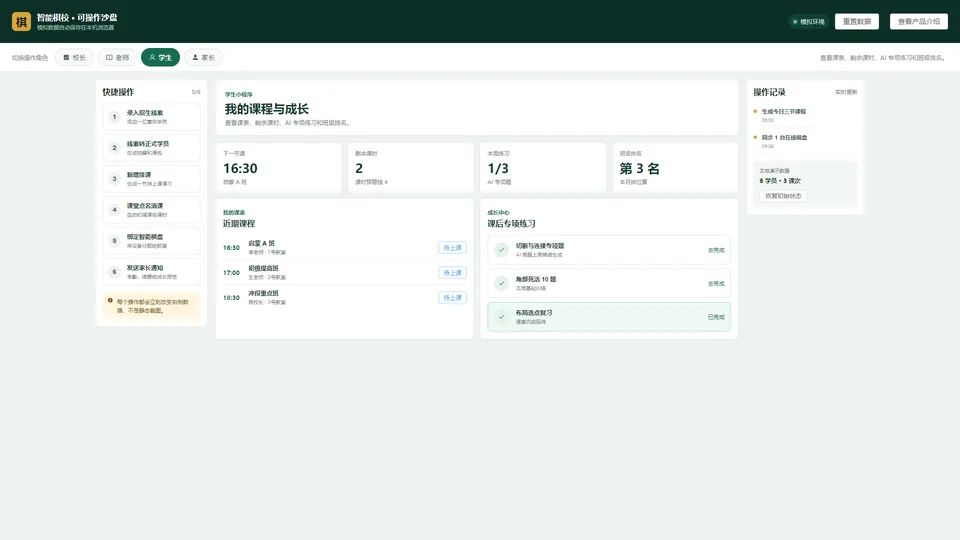Click the 0/6 progress counter

coord(196,92)
